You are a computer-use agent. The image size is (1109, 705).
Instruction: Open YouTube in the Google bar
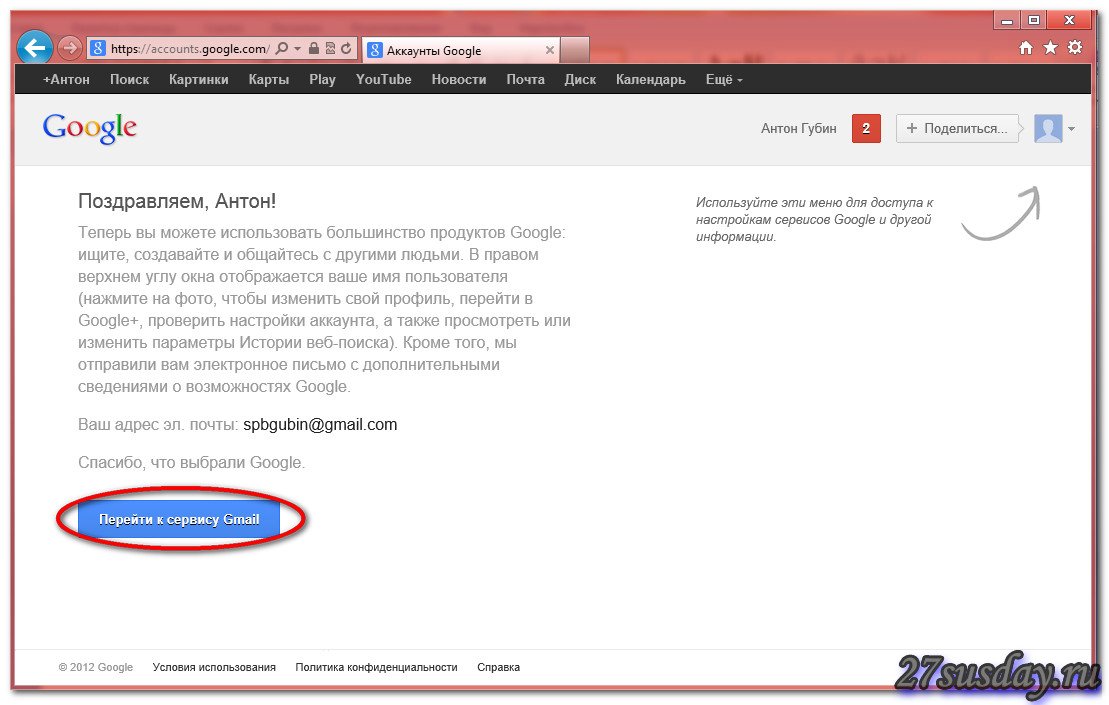point(383,80)
